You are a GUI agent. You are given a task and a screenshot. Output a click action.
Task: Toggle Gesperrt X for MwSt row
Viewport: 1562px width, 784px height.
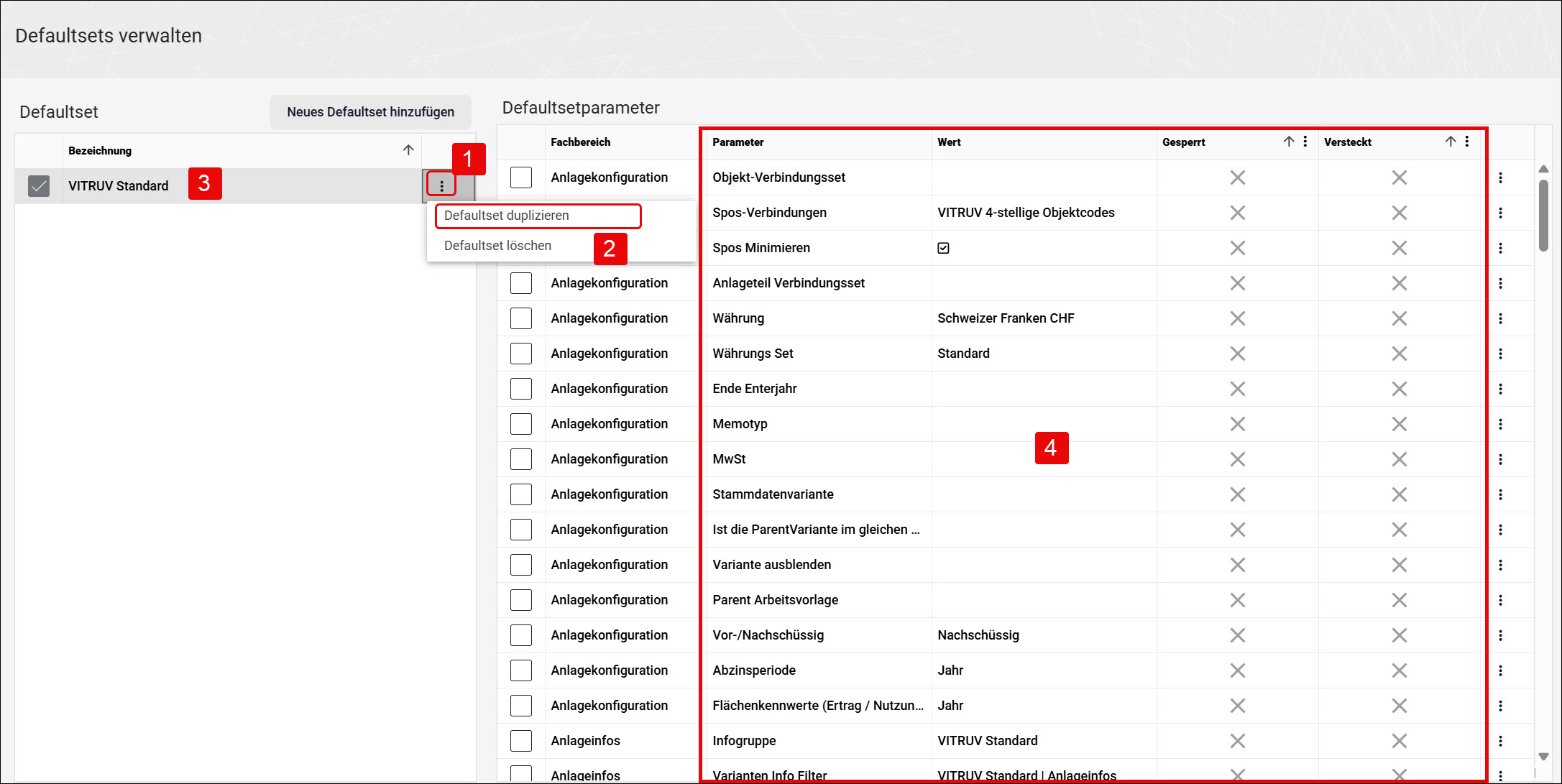click(x=1237, y=459)
